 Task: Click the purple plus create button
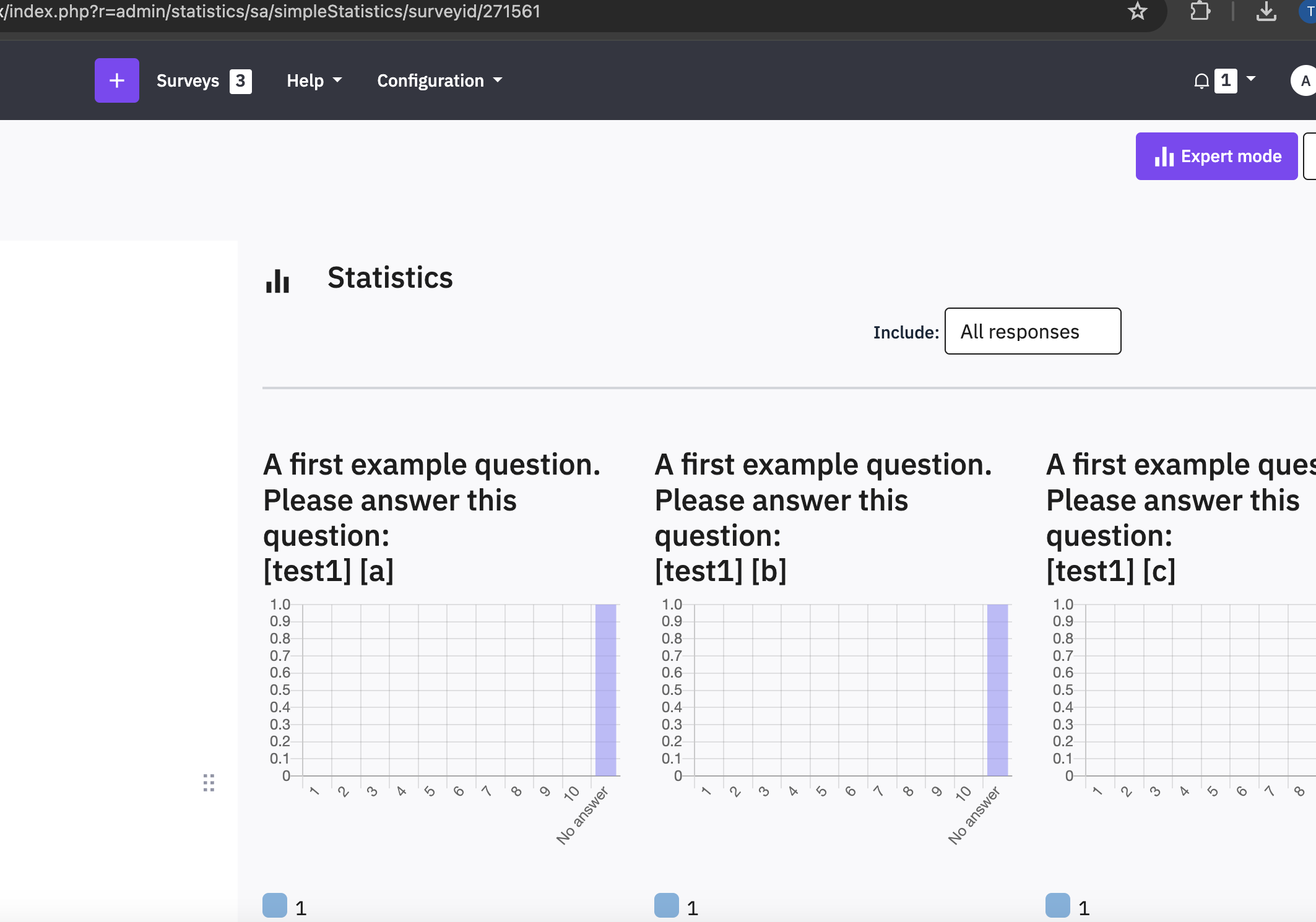coord(116,80)
